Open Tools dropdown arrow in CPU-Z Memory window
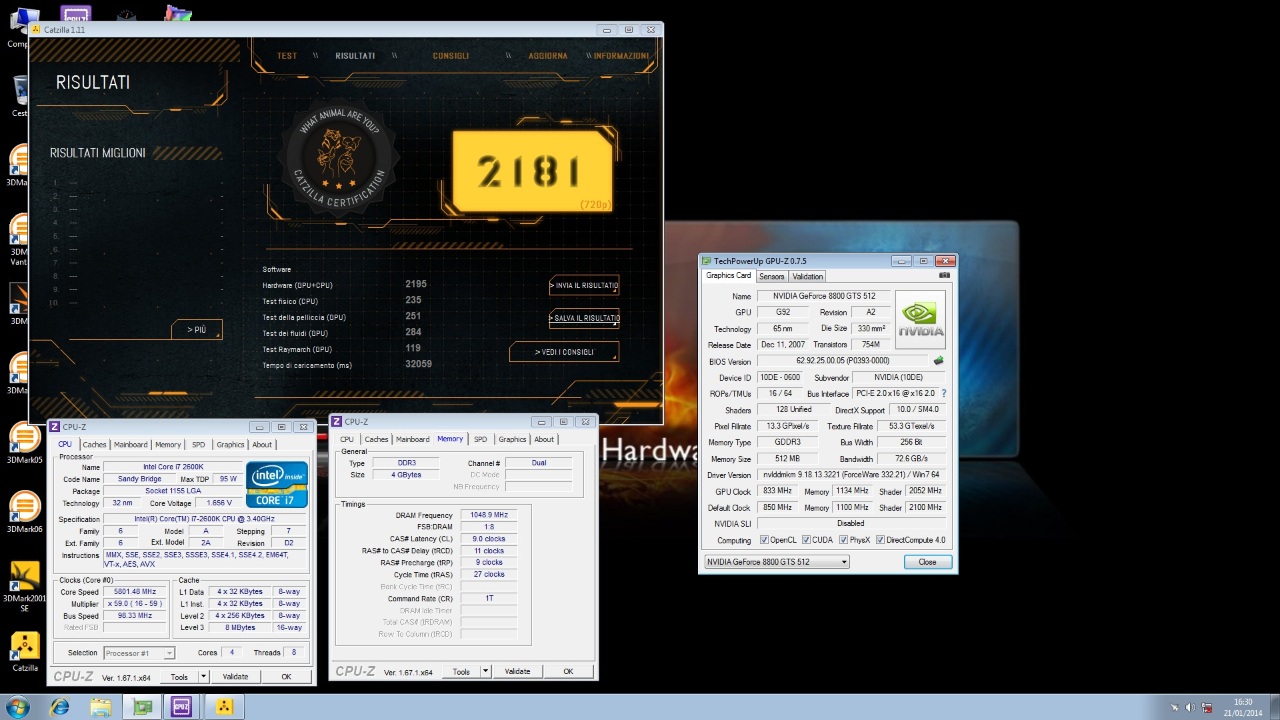Screen dimensions: 1280x720 point(486,672)
